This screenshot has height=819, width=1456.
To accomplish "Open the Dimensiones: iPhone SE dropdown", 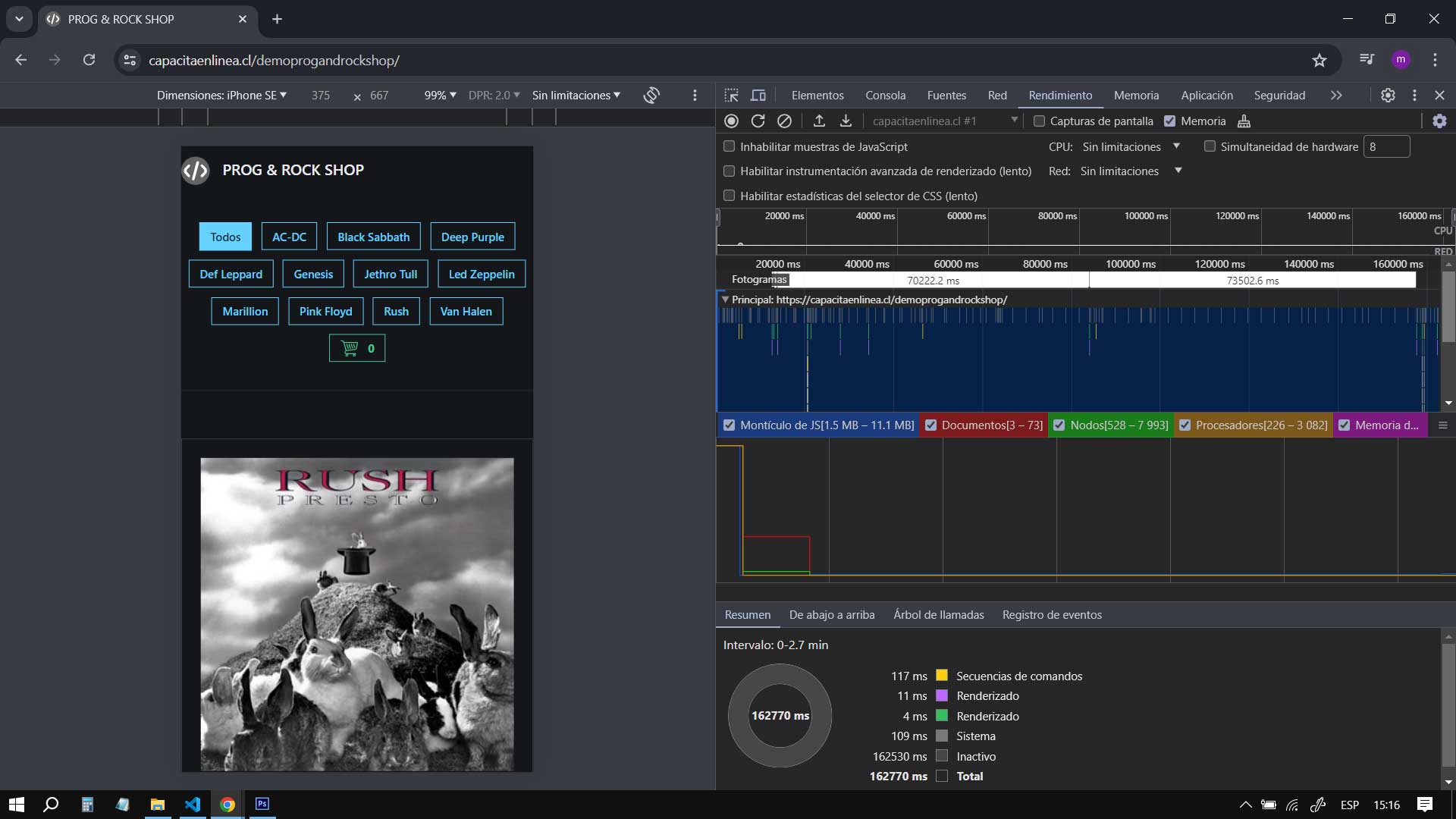I will point(221,95).
